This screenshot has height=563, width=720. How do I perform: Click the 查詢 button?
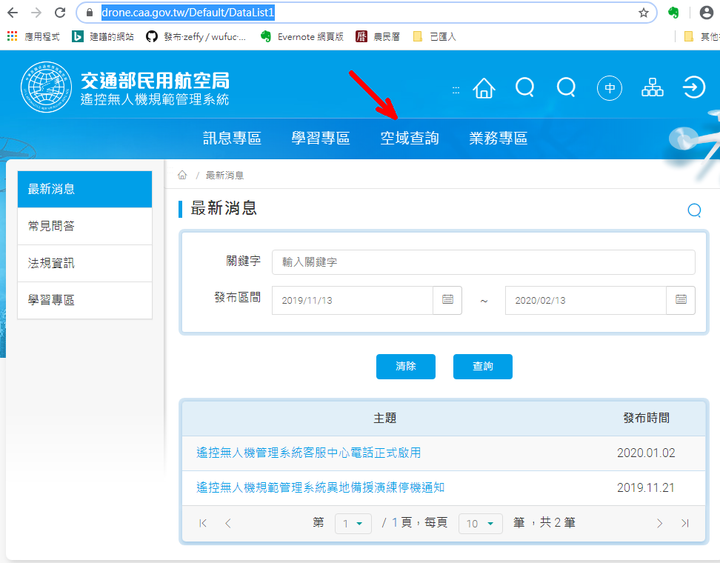point(483,366)
